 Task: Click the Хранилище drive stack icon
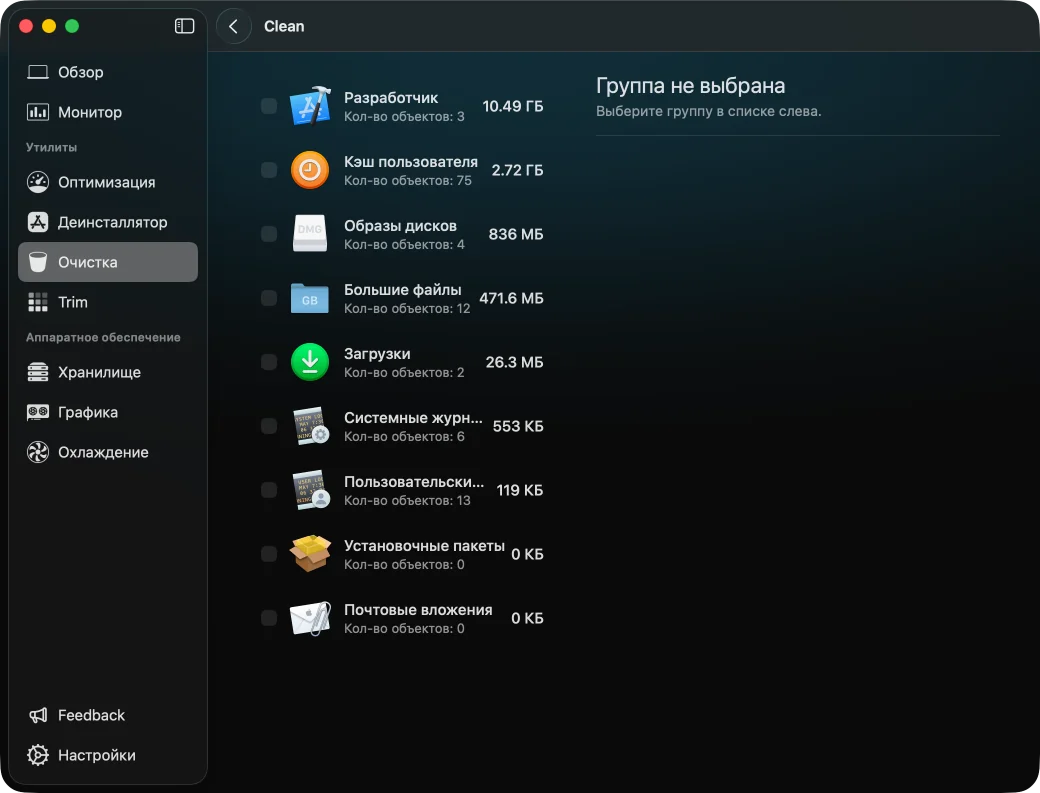coord(38,372)
